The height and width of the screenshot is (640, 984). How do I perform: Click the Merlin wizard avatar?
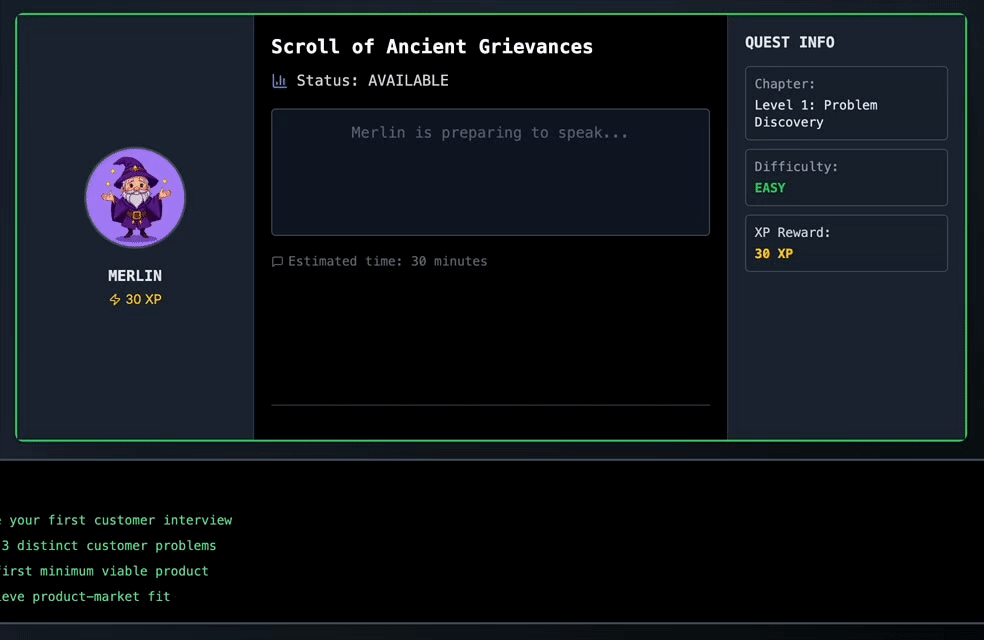point(135,197)
